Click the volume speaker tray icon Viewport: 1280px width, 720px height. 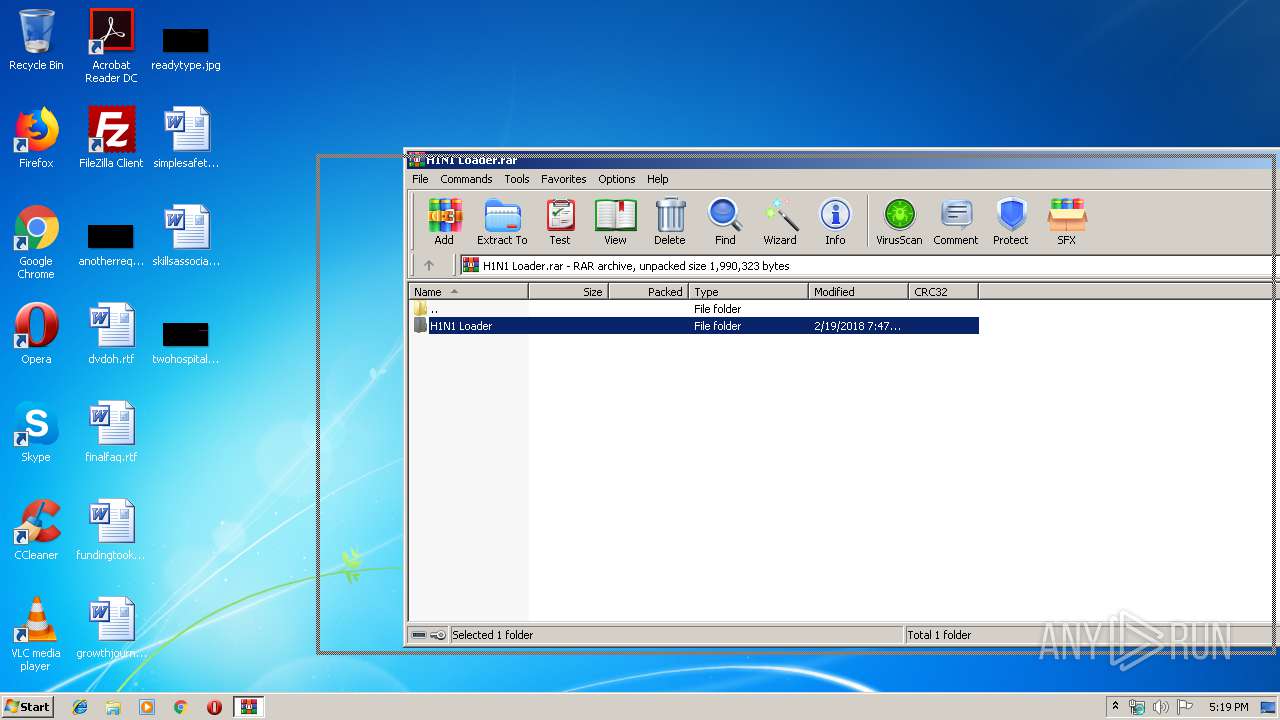1160,707
